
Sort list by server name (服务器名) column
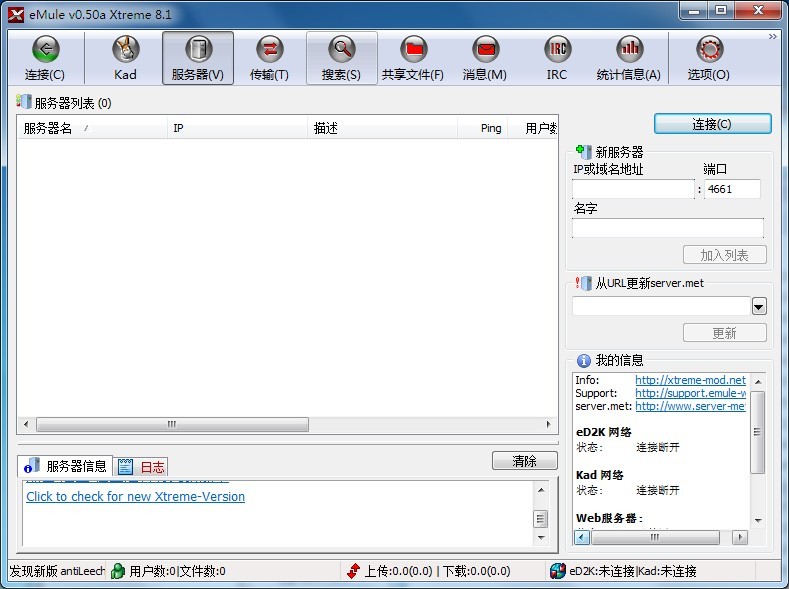point(90,128)
